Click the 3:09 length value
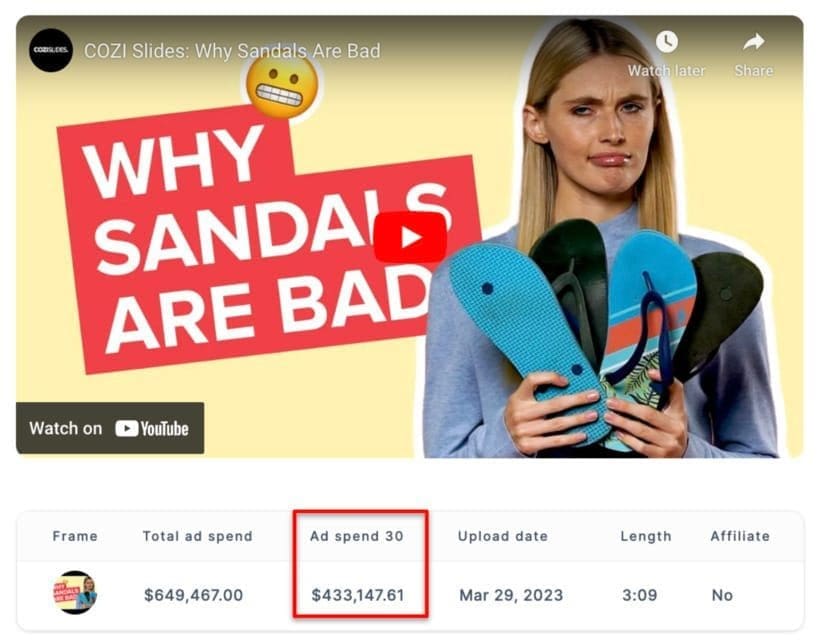This screenshot has width=820, height=643. click(x=640, y=595)
